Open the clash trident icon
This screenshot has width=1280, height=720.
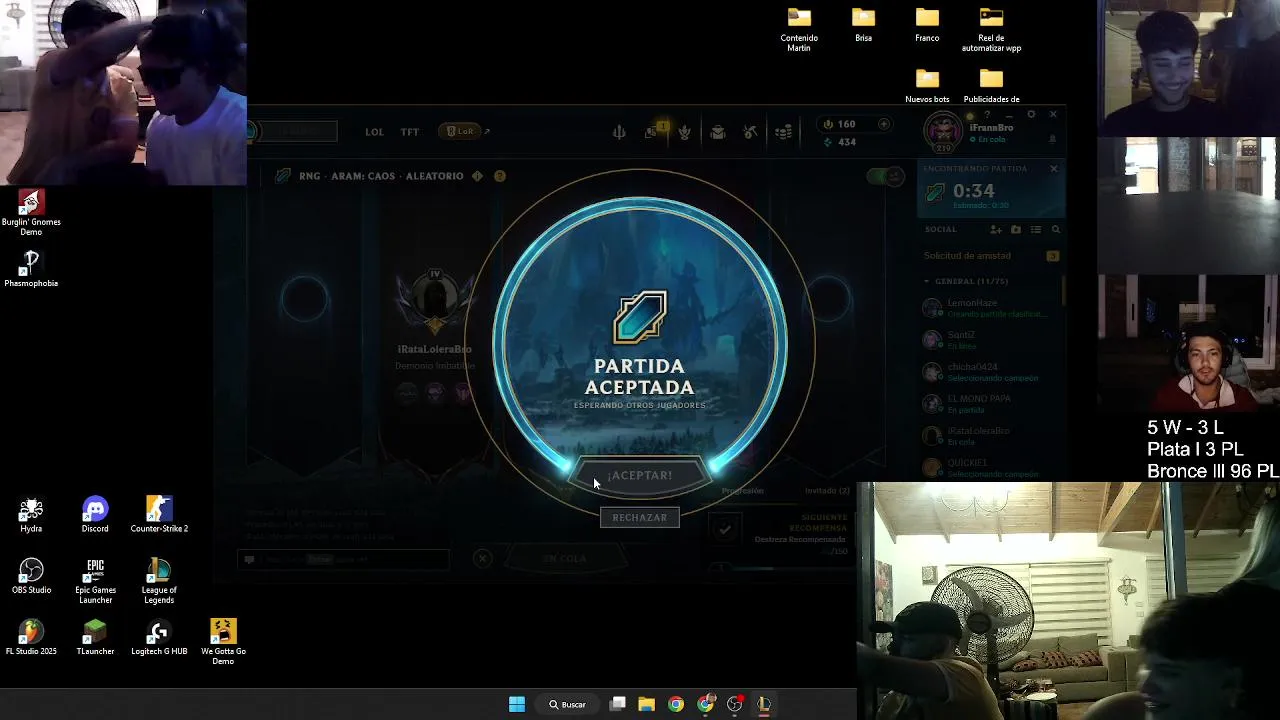[x=619, y=132]
